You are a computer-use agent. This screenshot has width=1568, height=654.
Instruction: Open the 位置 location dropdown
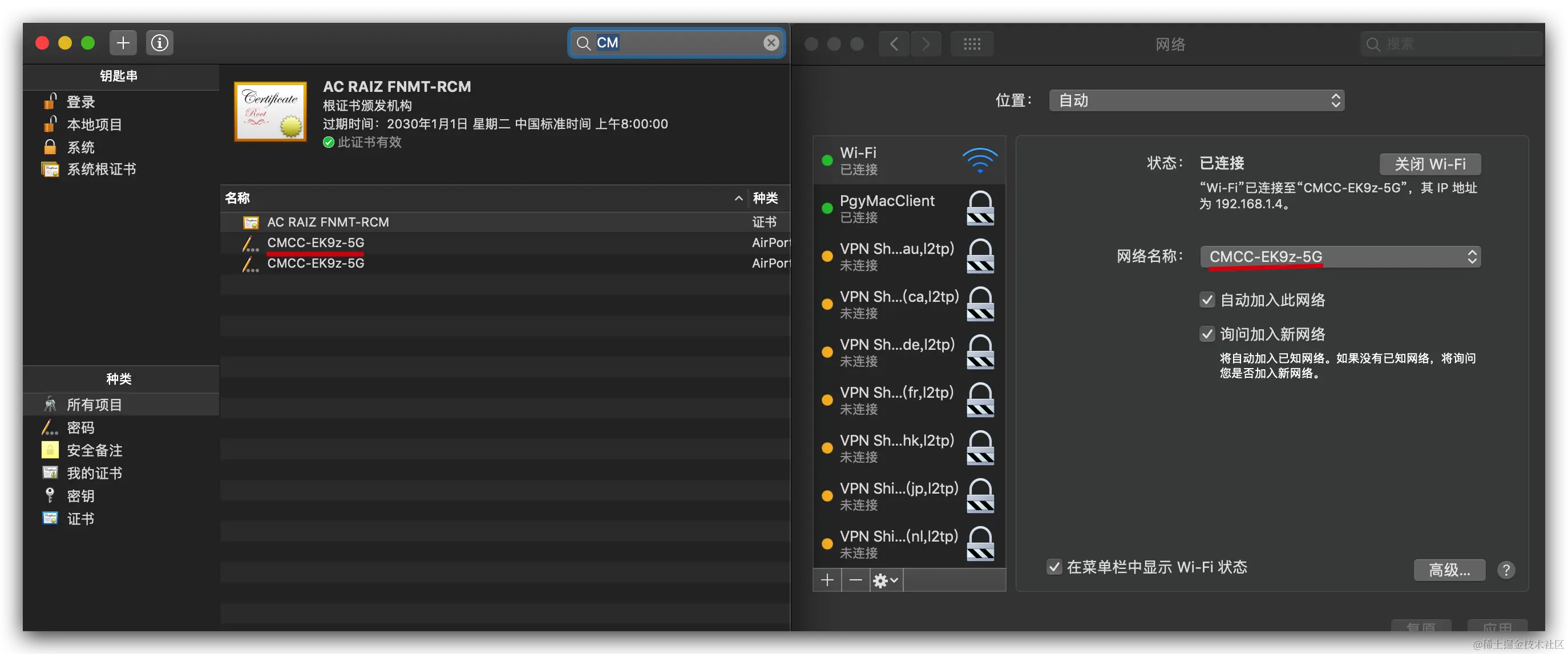[x=1196, y=100]
